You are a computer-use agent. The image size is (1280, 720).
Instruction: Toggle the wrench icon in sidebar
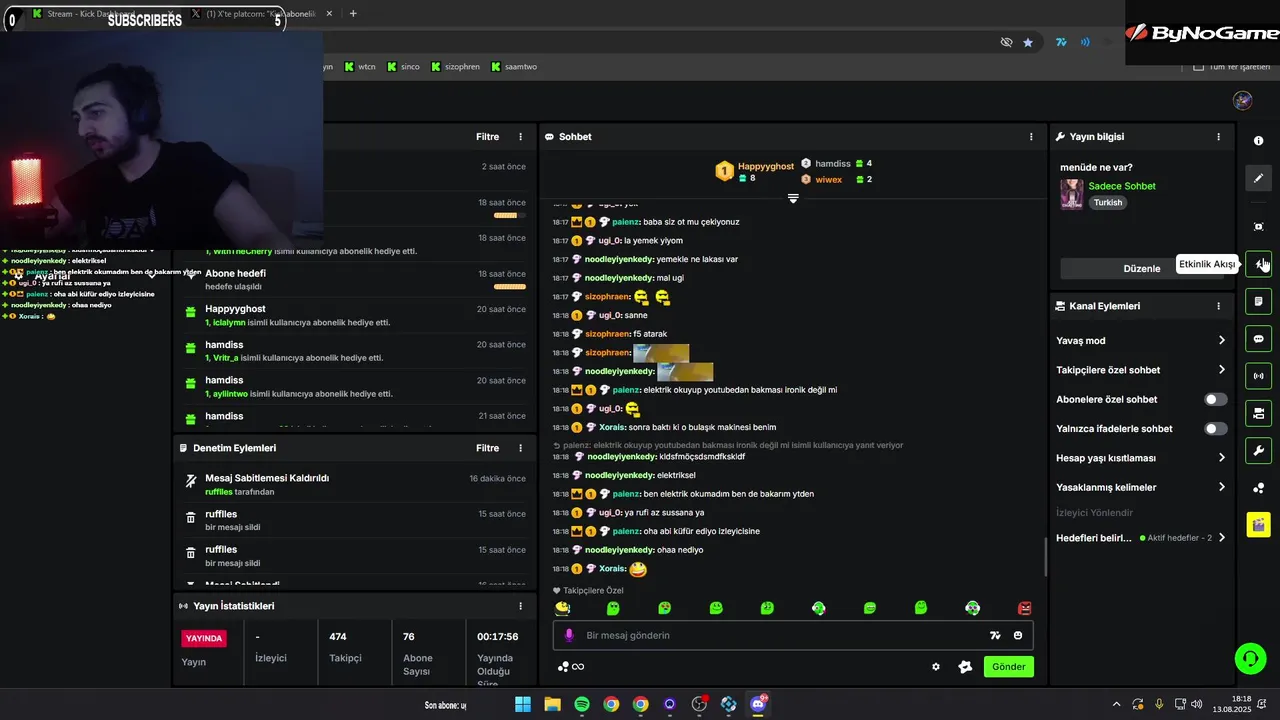(x=1258, y=450)
